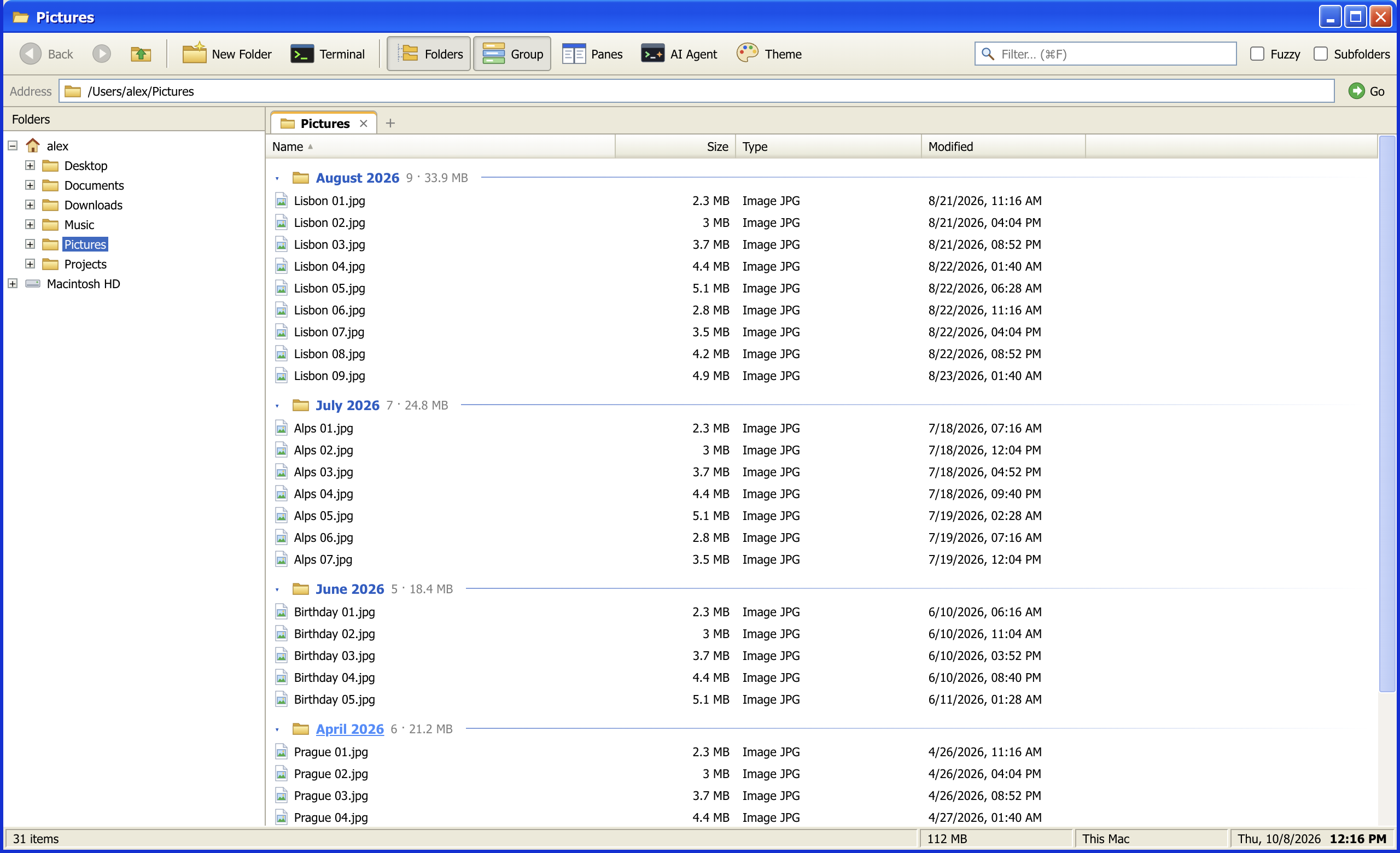
Task: Collapse the June 2026 group
Action: [x=277, y=589]
